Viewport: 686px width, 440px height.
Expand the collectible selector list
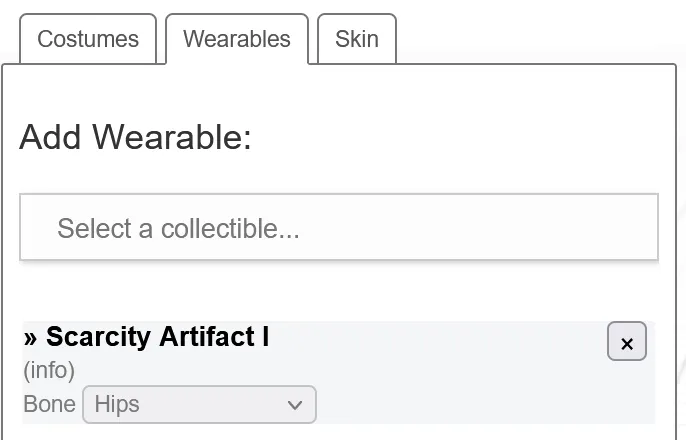tap(339, 227)
